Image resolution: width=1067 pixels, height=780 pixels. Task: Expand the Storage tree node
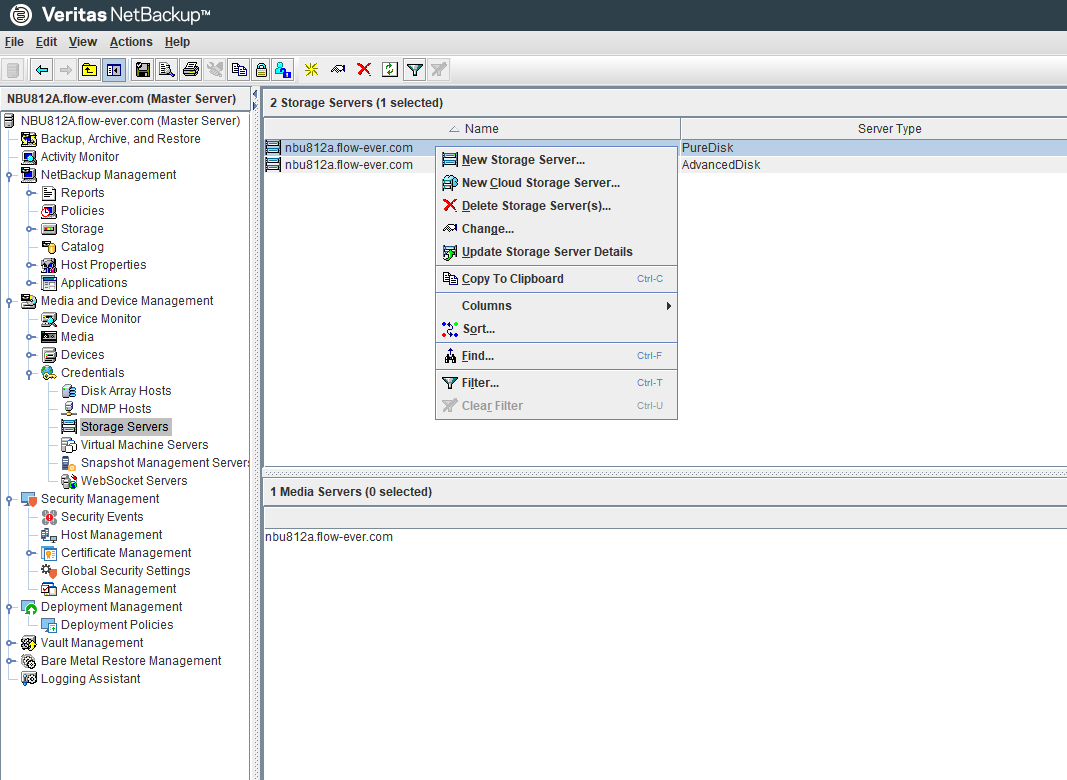point(30,229)
